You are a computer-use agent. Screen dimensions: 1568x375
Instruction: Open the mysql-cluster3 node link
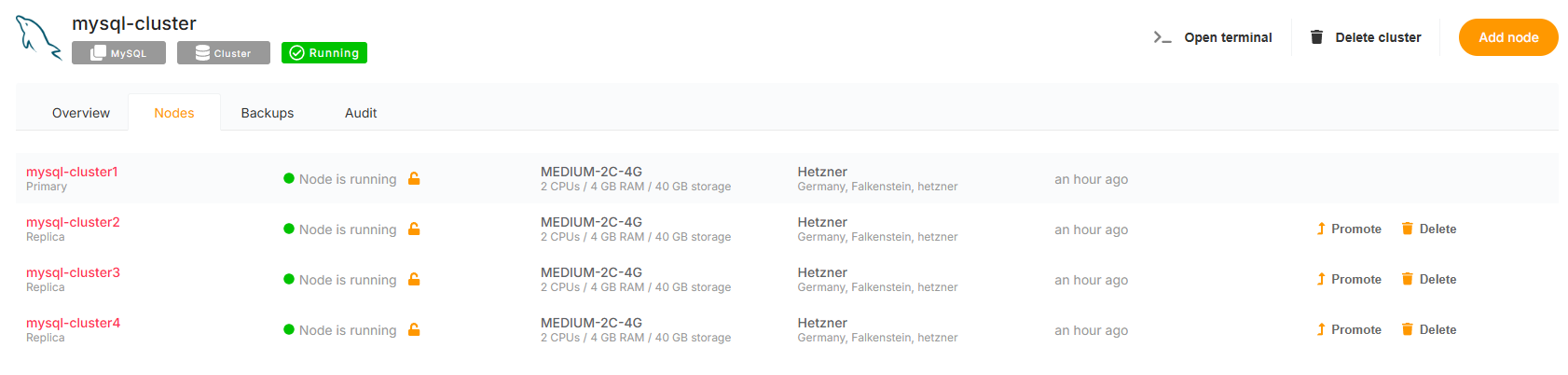pos(73,272)
